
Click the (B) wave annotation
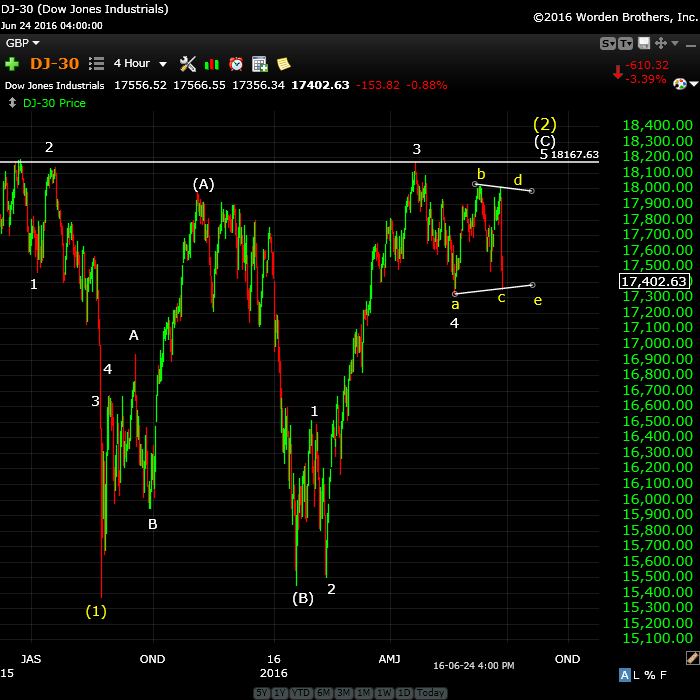click(303, 598)
